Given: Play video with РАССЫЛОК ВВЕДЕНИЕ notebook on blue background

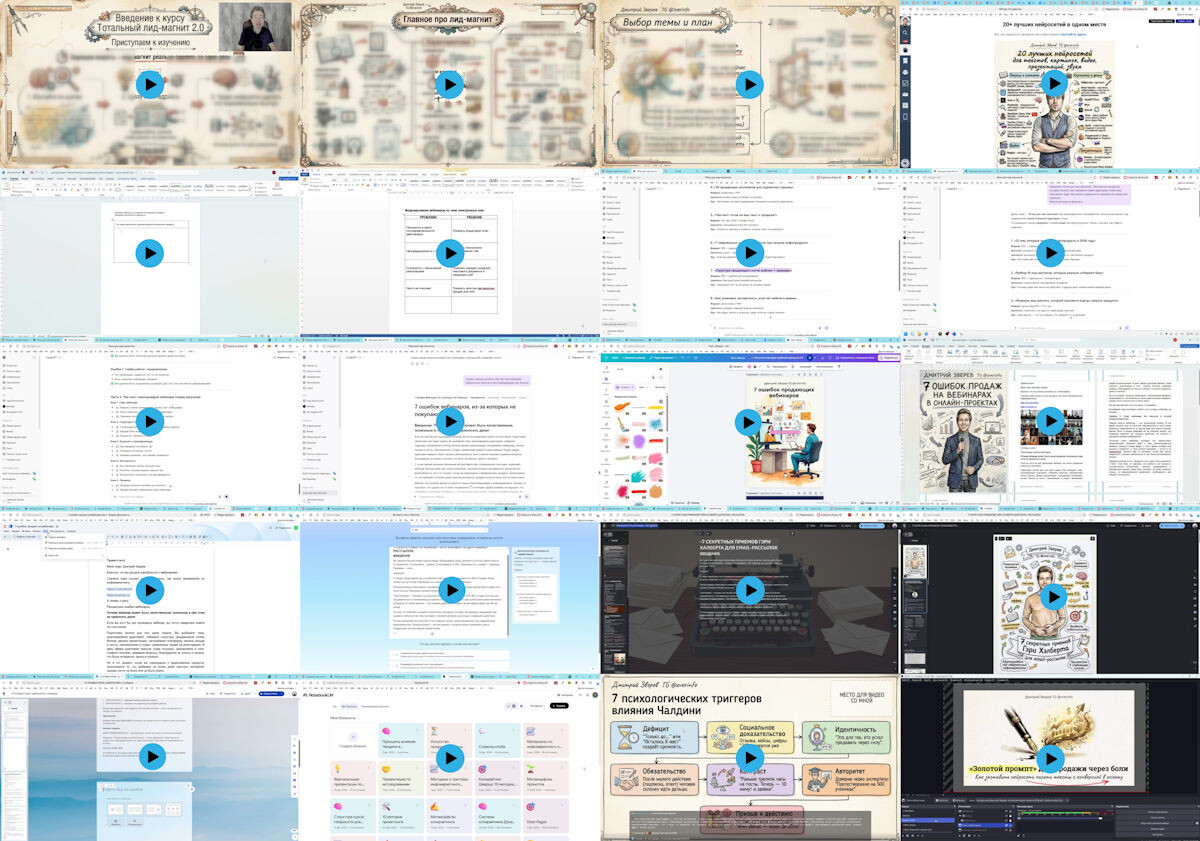Looking at the screenshot, I should pyautogui.click(x=450, y=589).
